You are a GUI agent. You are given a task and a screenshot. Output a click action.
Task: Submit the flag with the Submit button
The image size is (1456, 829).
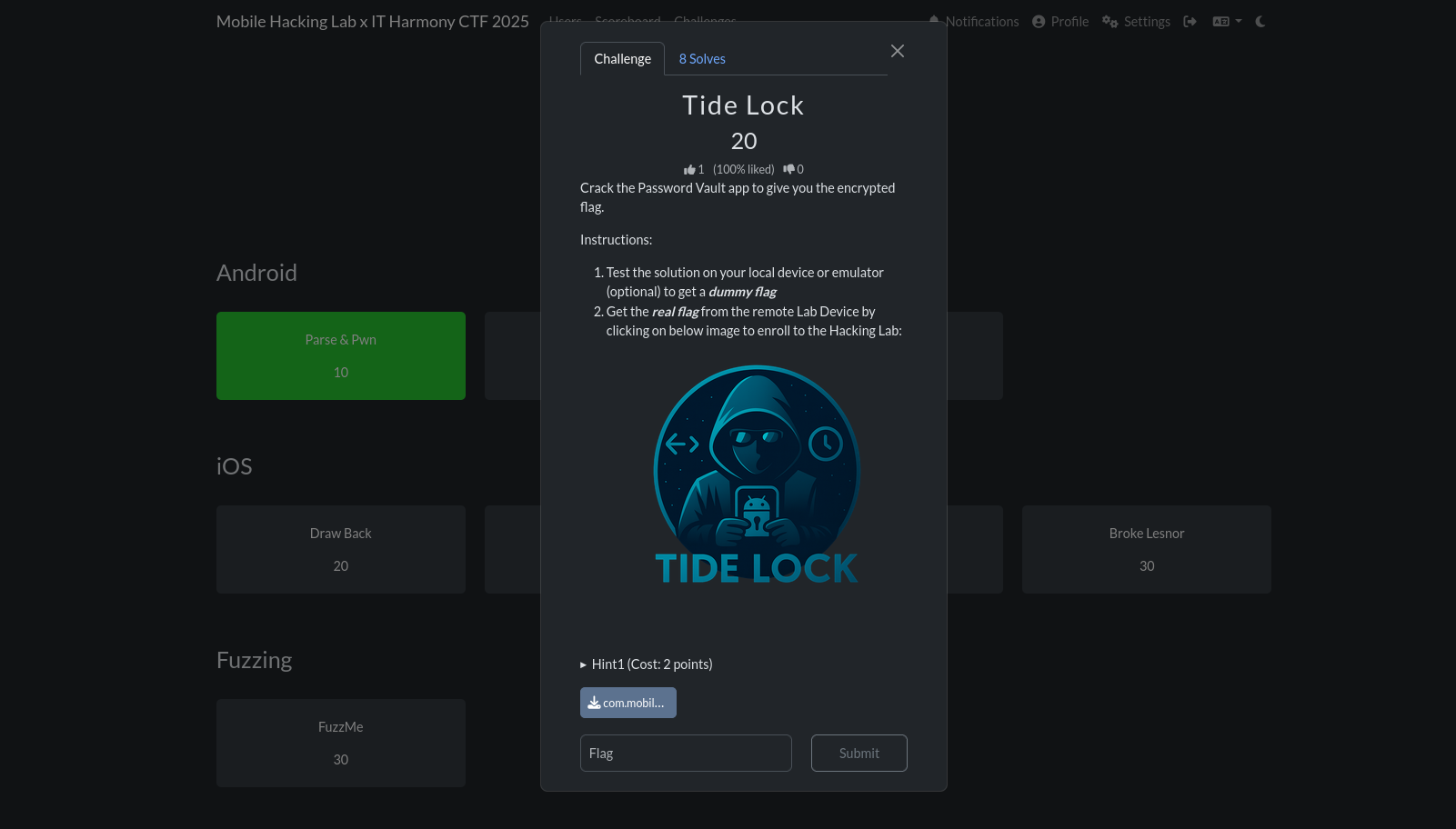click(859, 753)
